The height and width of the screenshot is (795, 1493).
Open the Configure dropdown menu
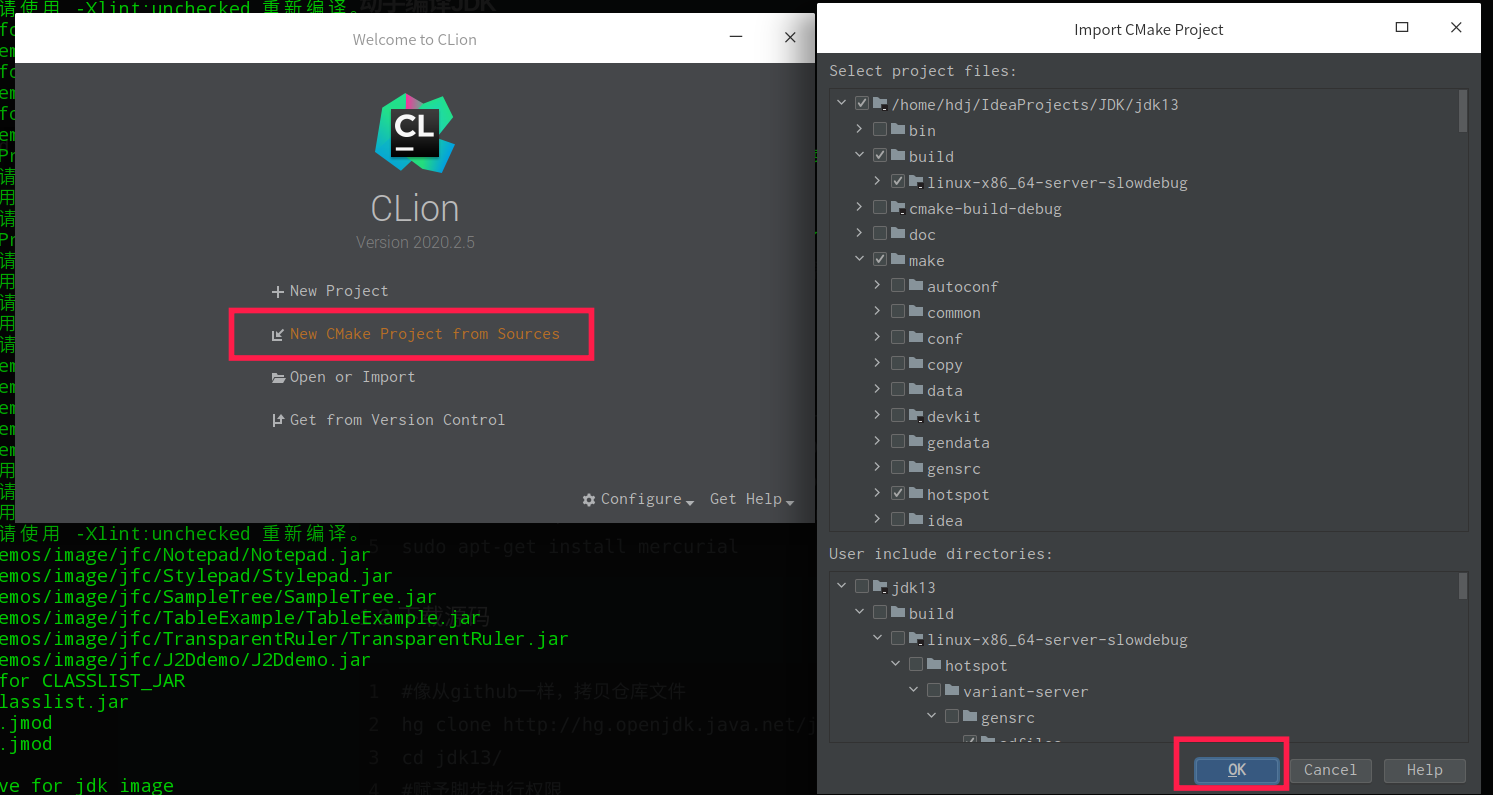point(639,499)
